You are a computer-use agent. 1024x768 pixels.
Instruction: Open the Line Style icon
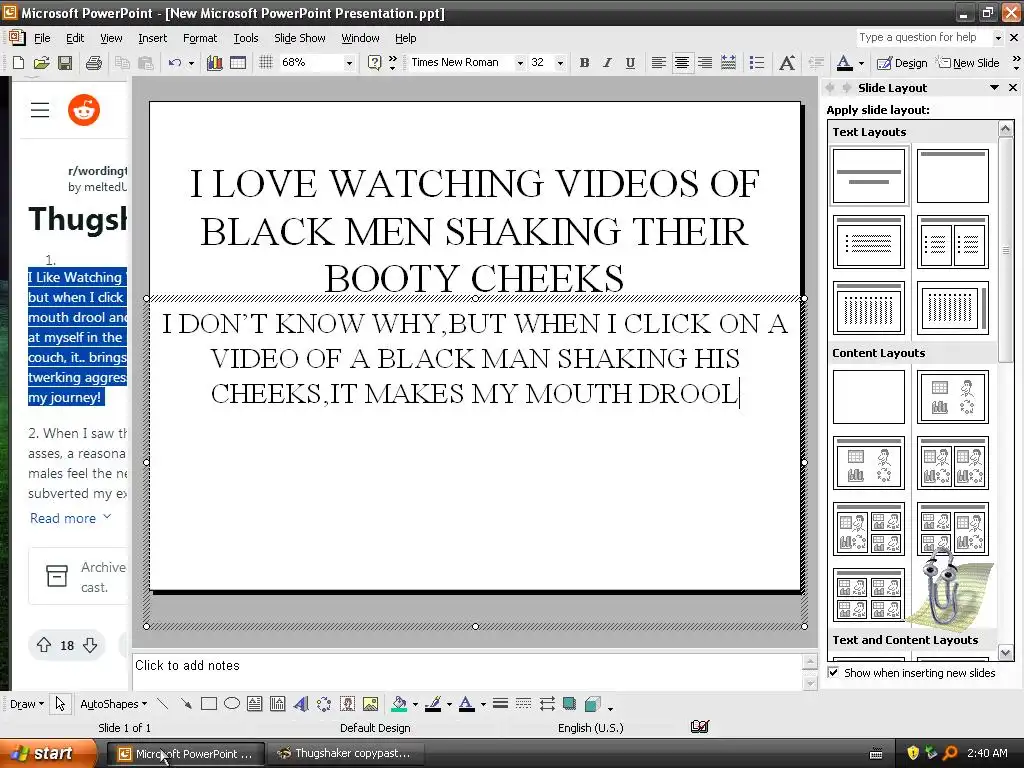click(500, 703)
